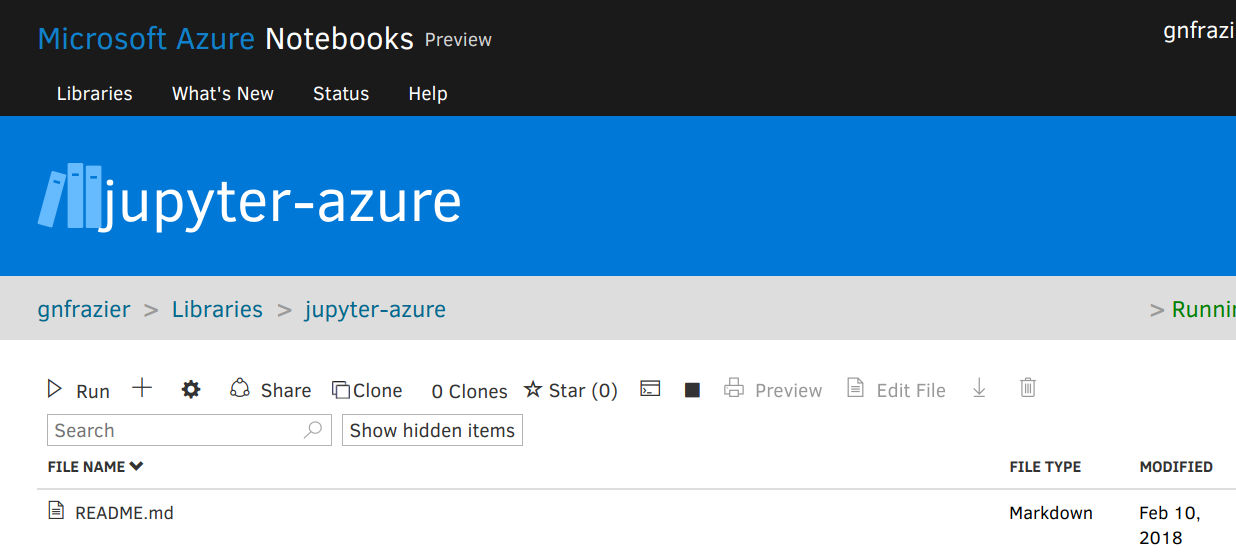Click the 0 Clones text

469,391
